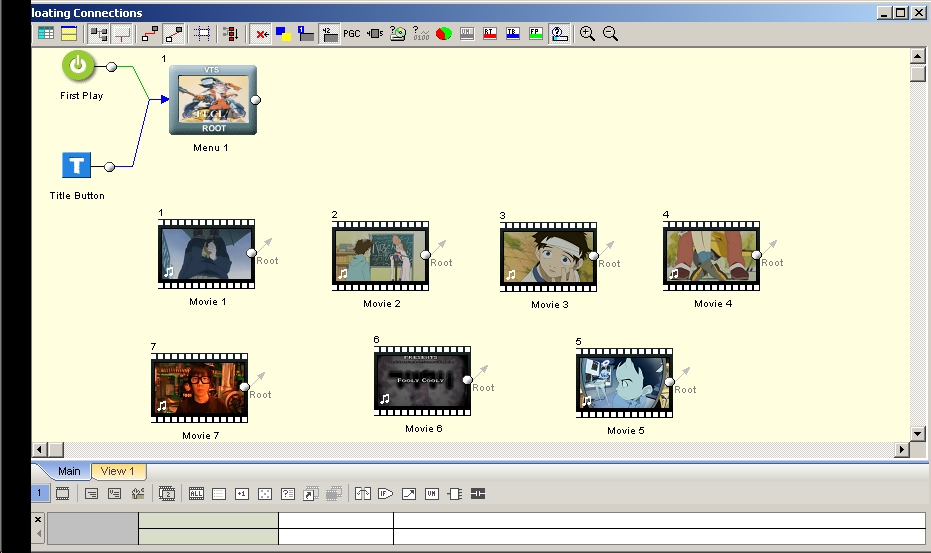931x553 pixels.
Task: Click the dashed selection frame icon
Action: pos(202,34)
